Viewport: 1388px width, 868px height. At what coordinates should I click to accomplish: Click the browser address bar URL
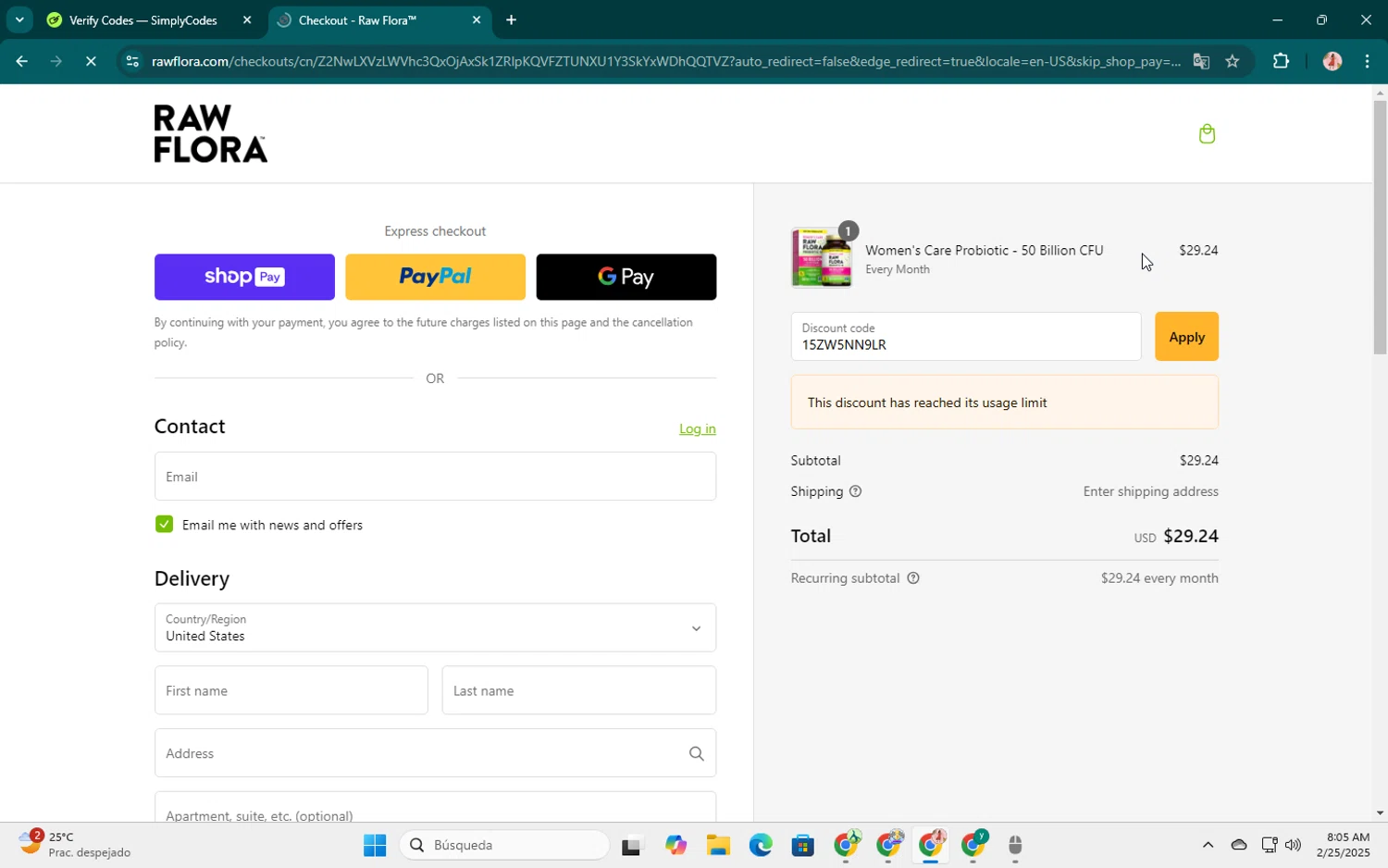(666, 61)
